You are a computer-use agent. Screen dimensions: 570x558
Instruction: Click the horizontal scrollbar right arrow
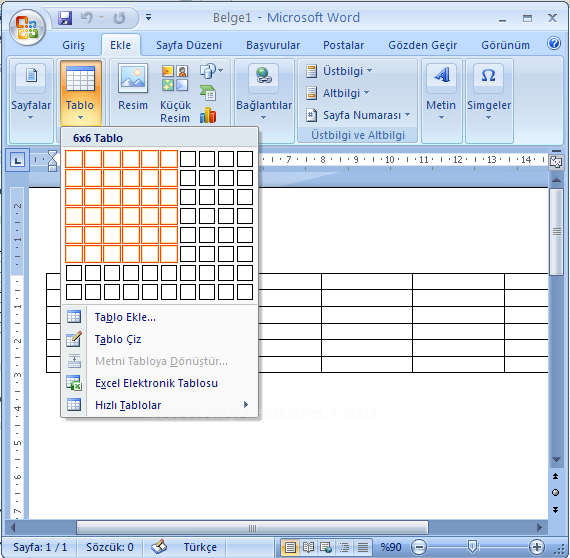pyautogui.click(x=539, y=527)
